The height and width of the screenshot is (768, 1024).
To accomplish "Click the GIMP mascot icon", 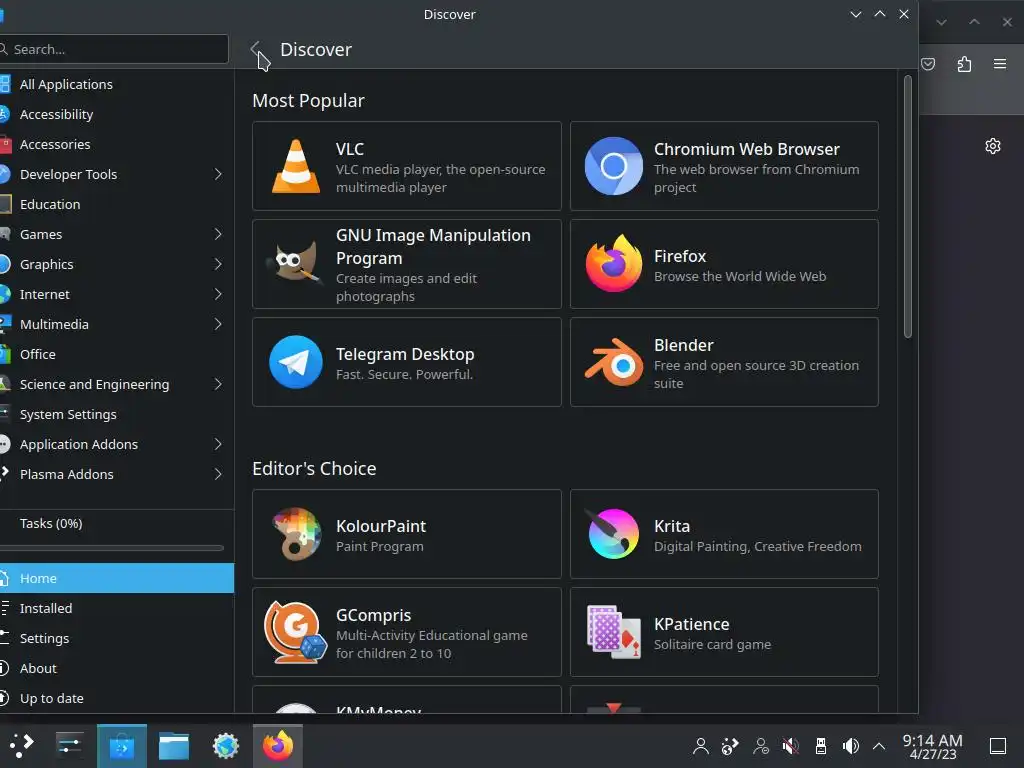I will (295, 264).
